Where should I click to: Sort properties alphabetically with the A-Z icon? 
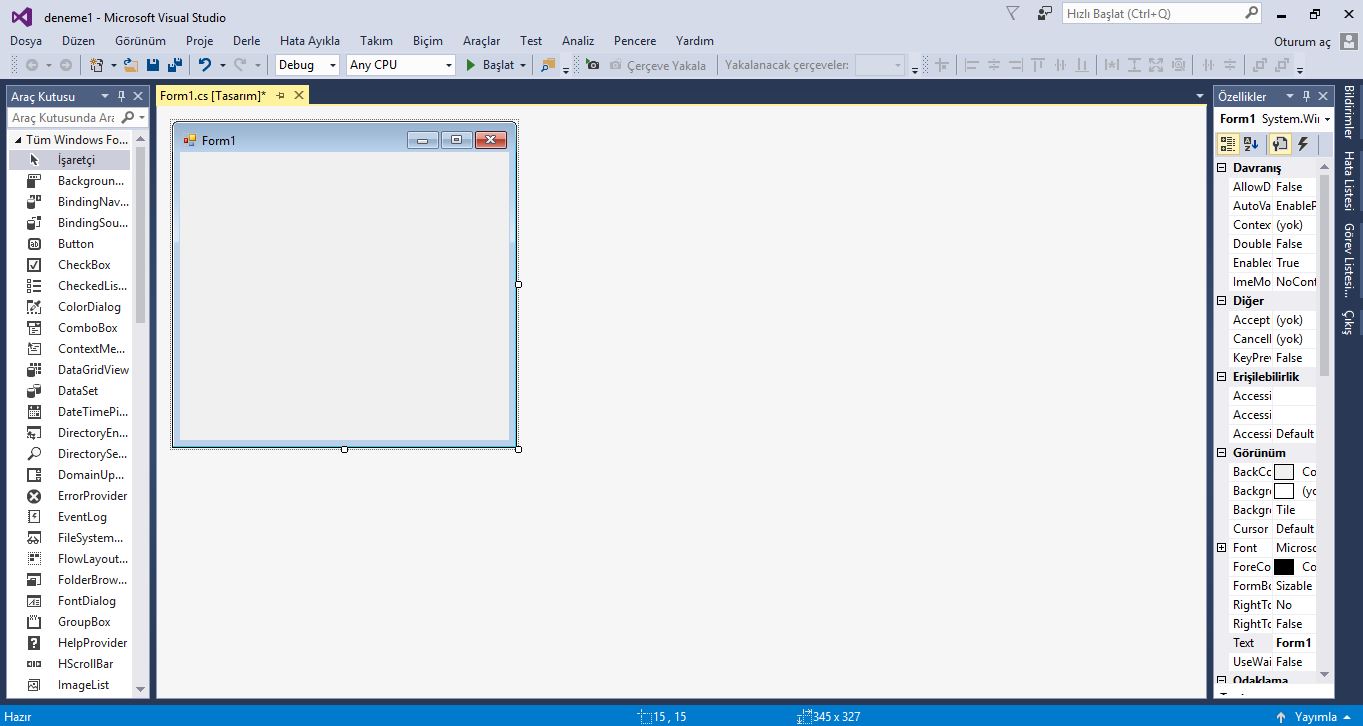1252,144
